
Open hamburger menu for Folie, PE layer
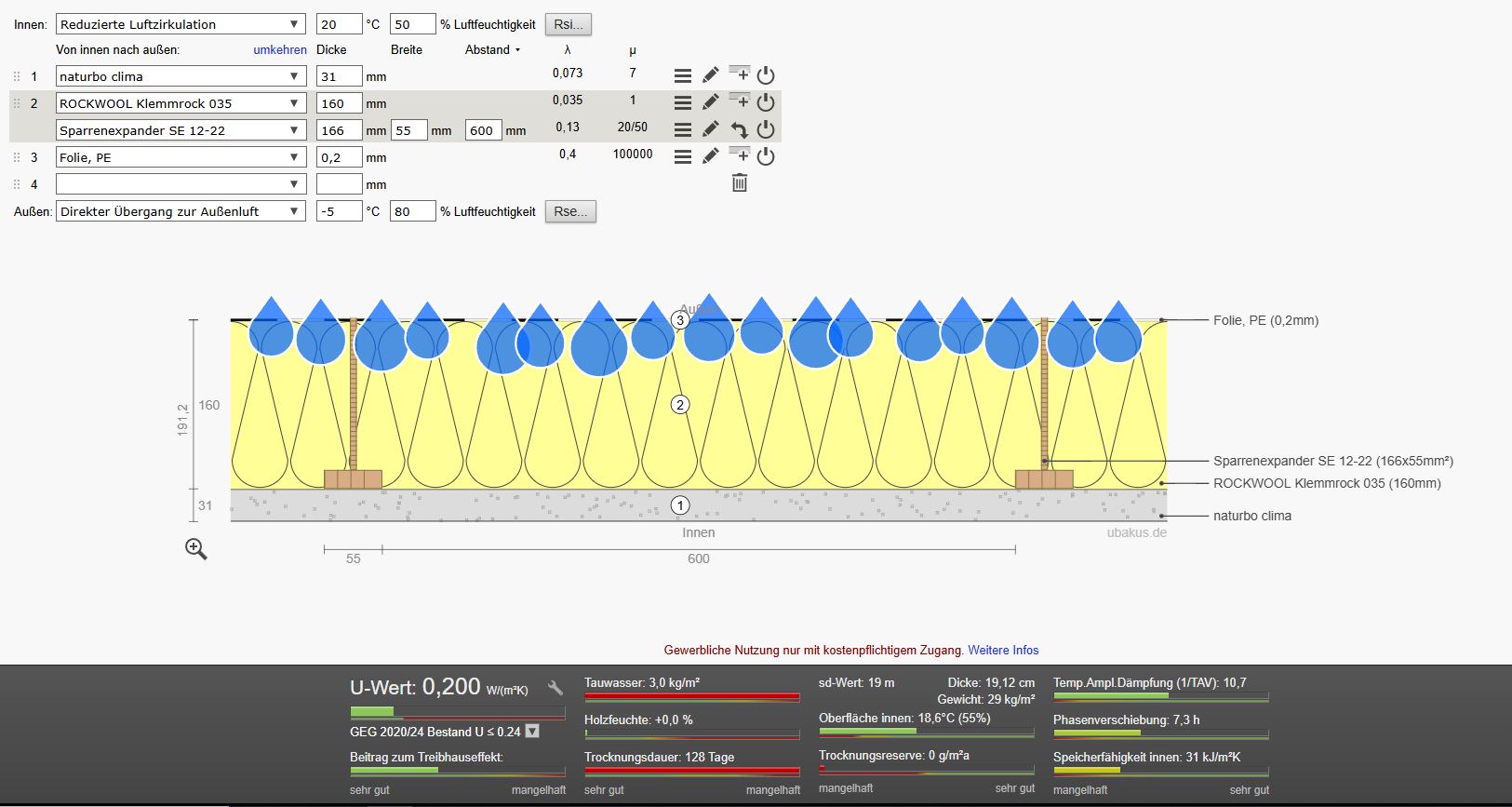coord(682,156)
